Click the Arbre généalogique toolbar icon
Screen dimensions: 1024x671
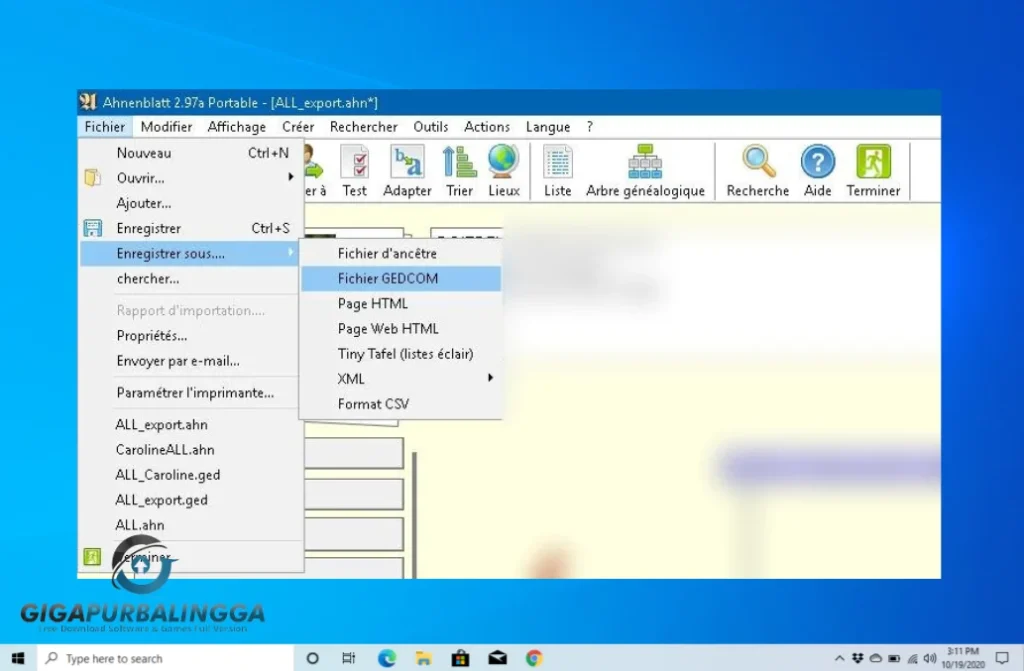pyautogui.click(x=645, y=168)
